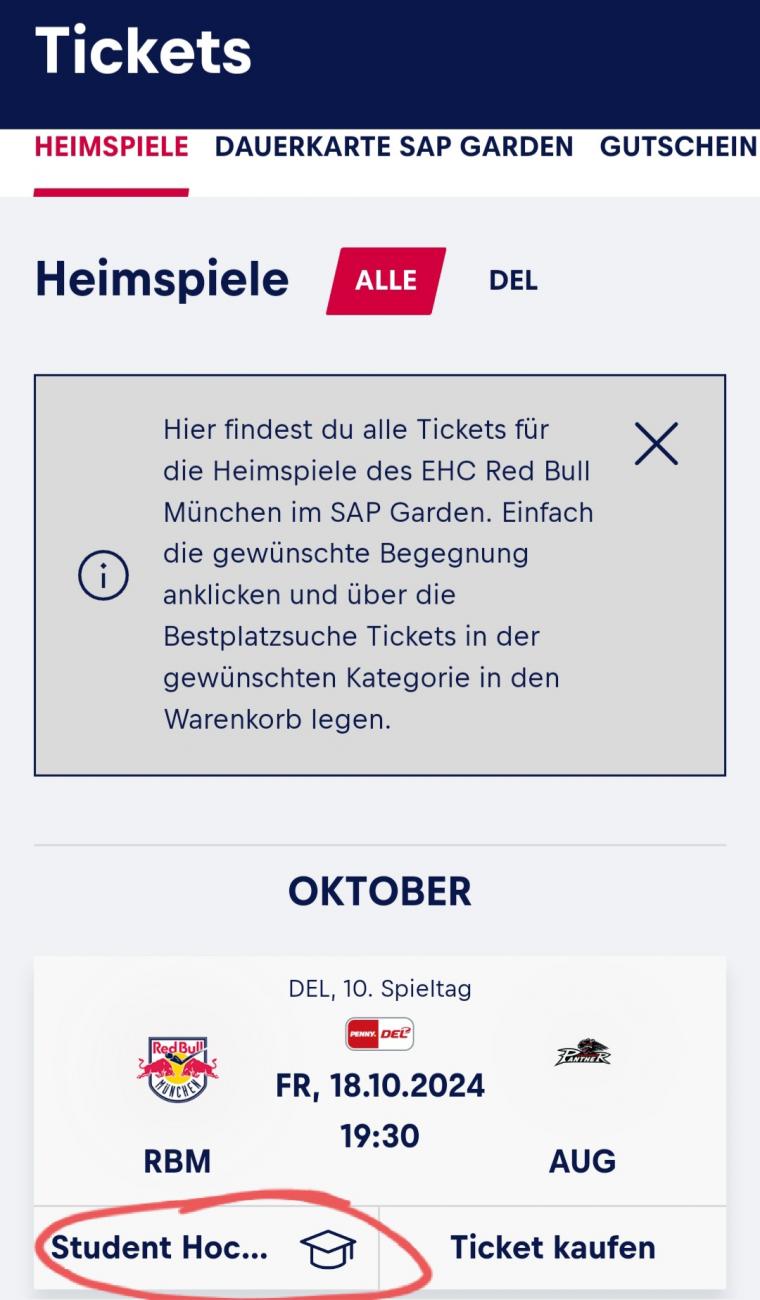Click the Augsburger Panther team logo
The width and height of the screenshot is (760, 1300).
click(x=583, y=1053)
